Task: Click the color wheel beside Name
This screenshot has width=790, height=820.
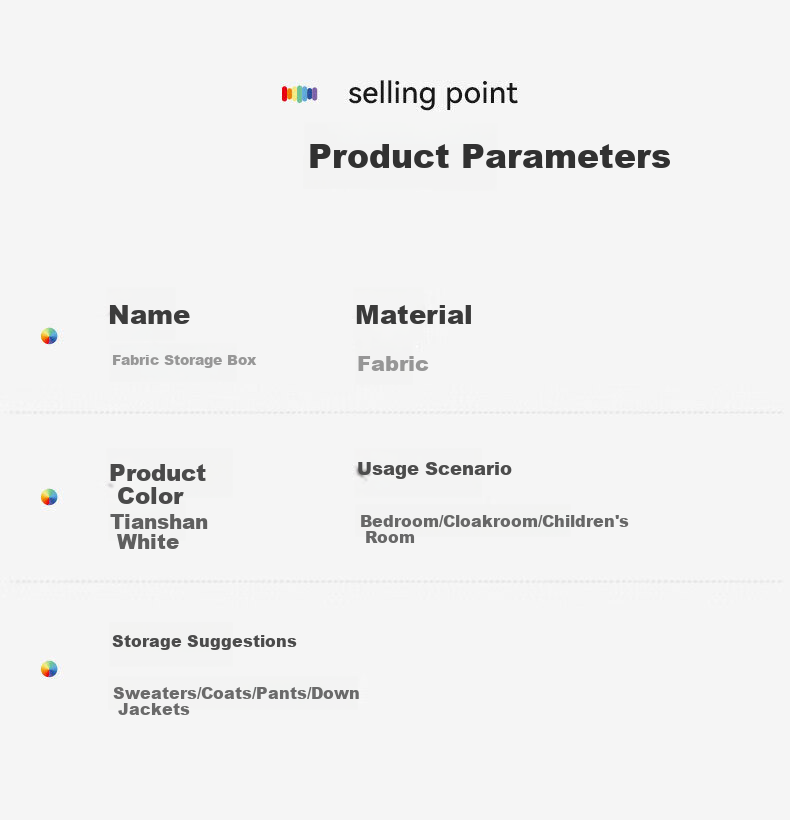Action: (49, 336)
